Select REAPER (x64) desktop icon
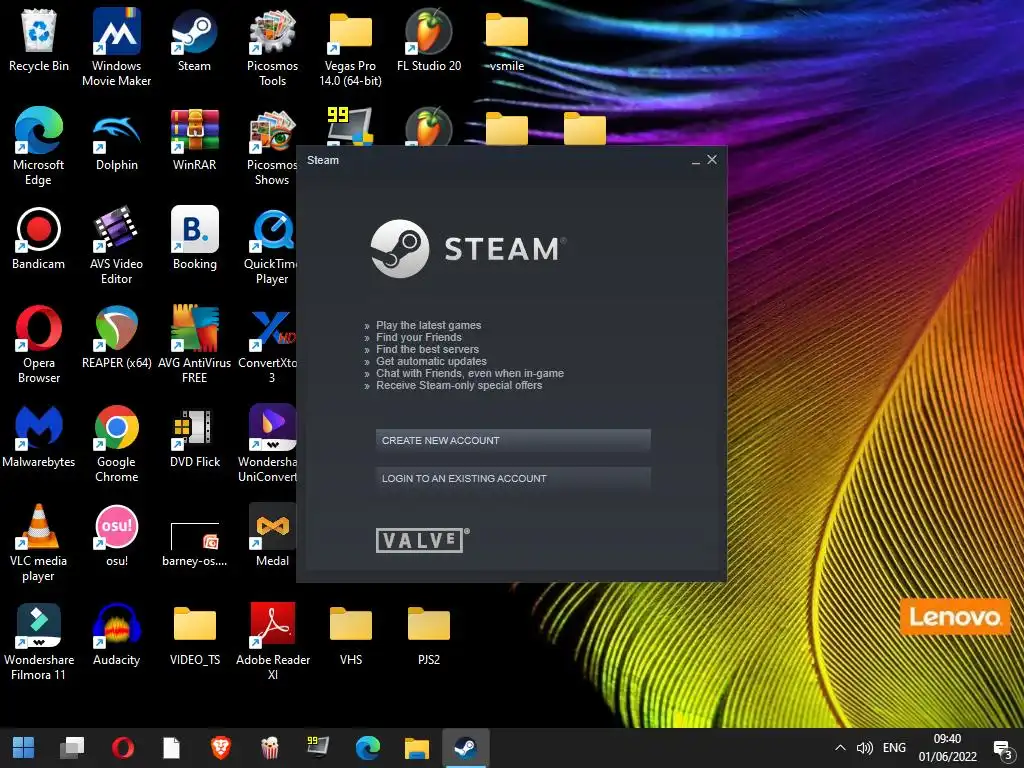The width and height of the screenshot is (1024, 768). (x=116, y=338)
